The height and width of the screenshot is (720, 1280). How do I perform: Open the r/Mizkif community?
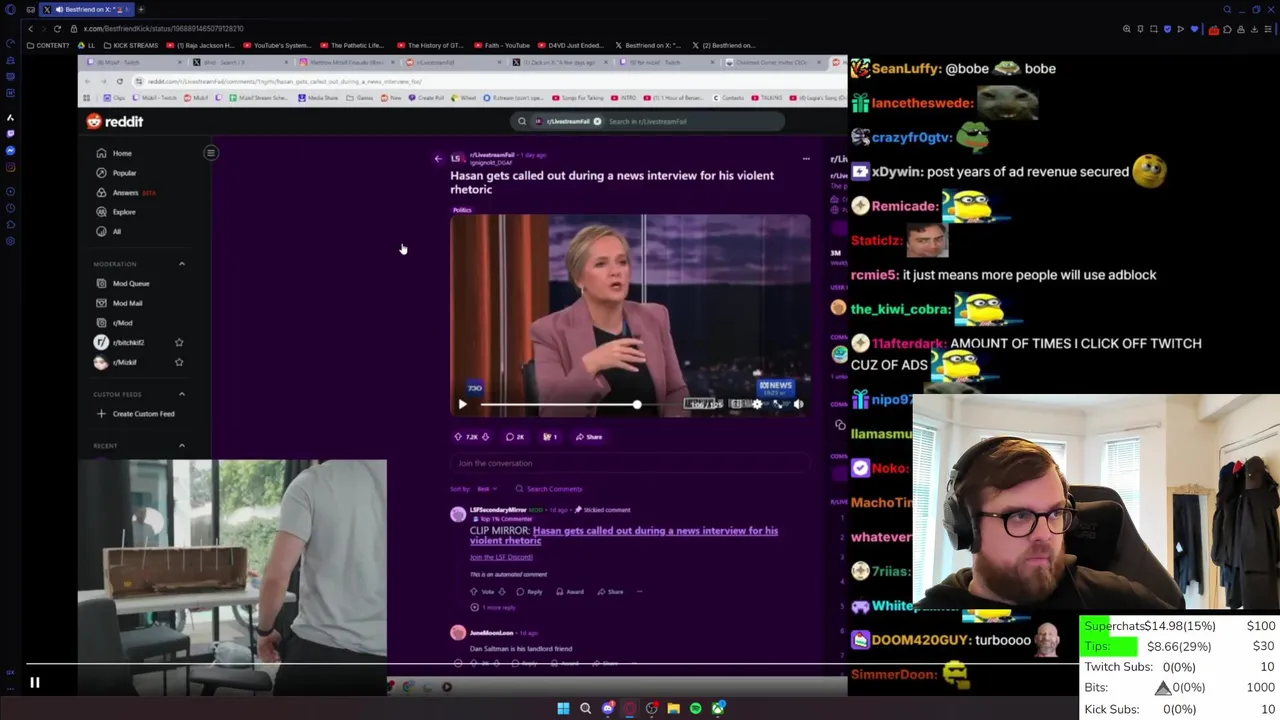point(116,362)
